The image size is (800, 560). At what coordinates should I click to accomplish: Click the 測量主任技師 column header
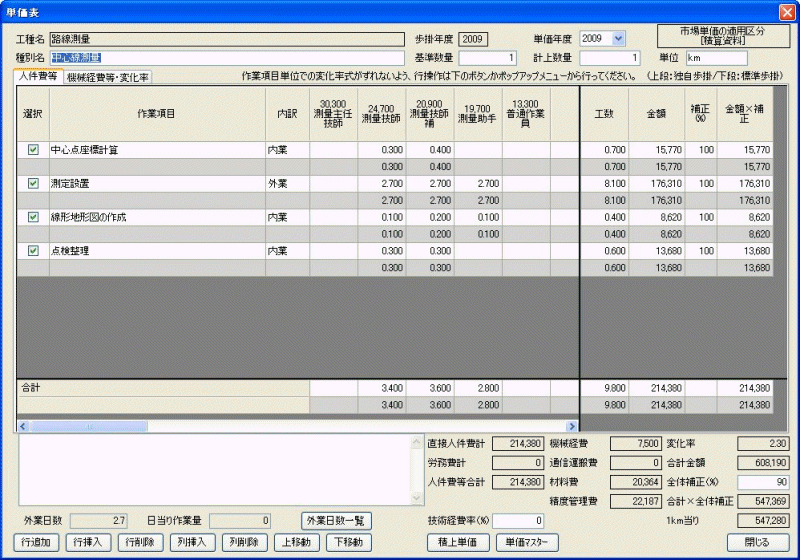pyautogui.click(x=333, y=114)
